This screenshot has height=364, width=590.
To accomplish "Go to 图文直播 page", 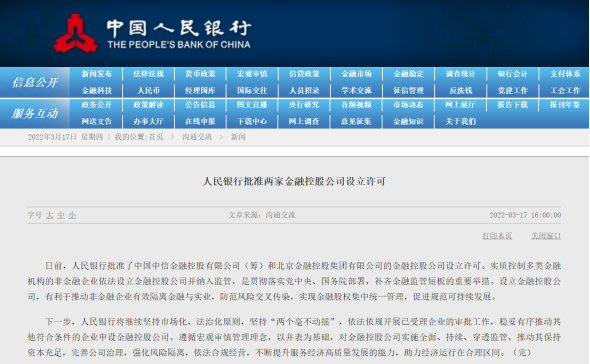I will point(252,105).
